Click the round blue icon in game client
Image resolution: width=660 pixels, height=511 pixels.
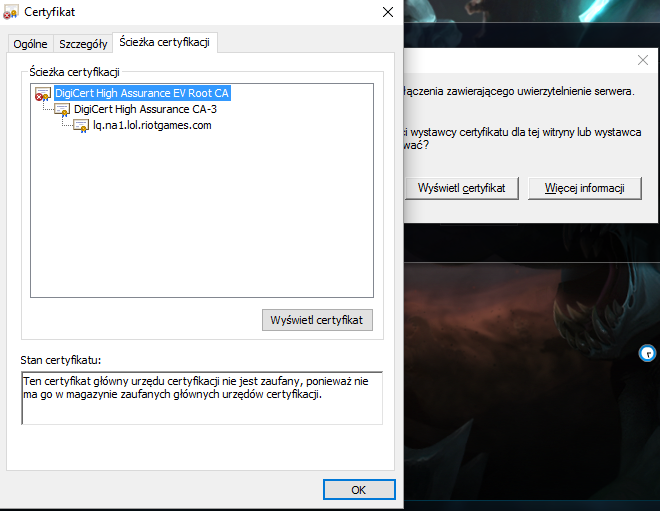647,353
